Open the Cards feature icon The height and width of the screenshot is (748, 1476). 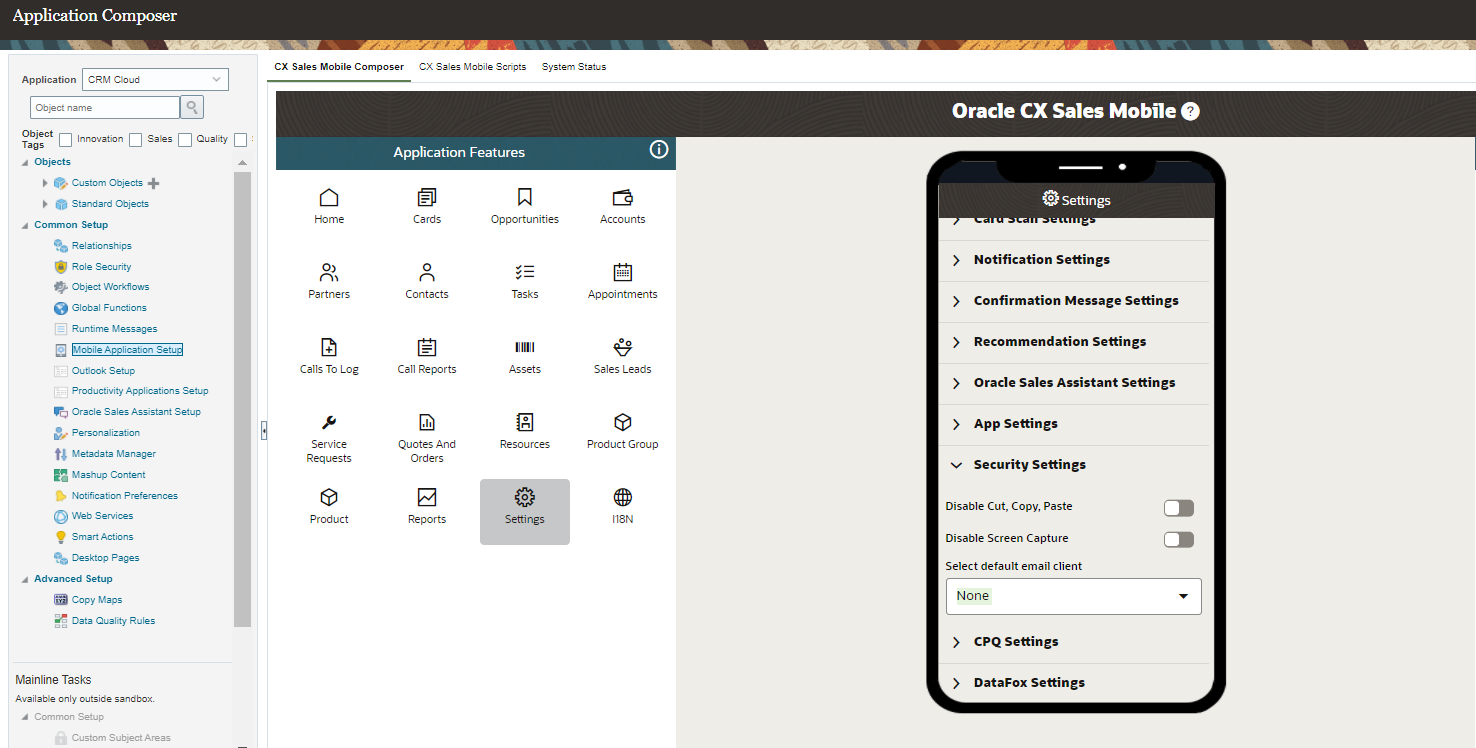point(427,198)
